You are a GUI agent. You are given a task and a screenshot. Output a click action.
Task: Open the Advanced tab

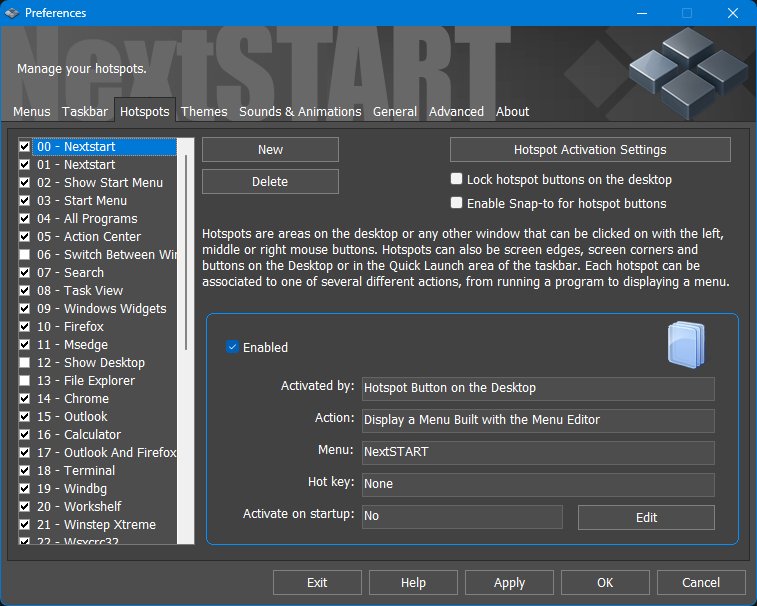(456, 112)
